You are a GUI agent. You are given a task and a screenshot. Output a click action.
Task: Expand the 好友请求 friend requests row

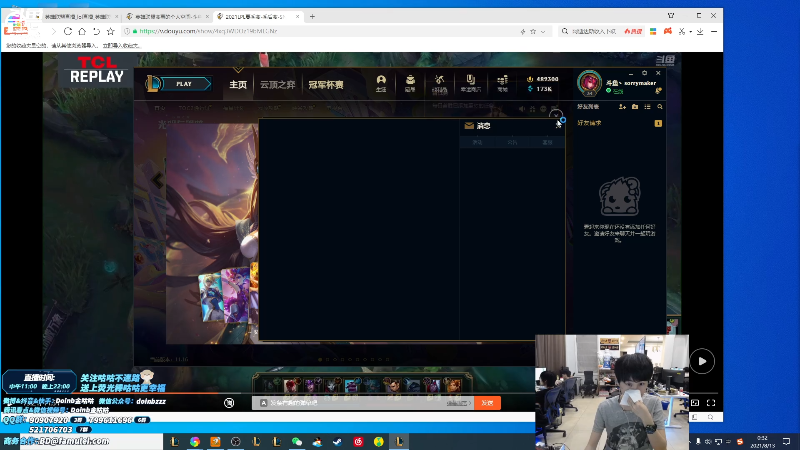(619, 123)
